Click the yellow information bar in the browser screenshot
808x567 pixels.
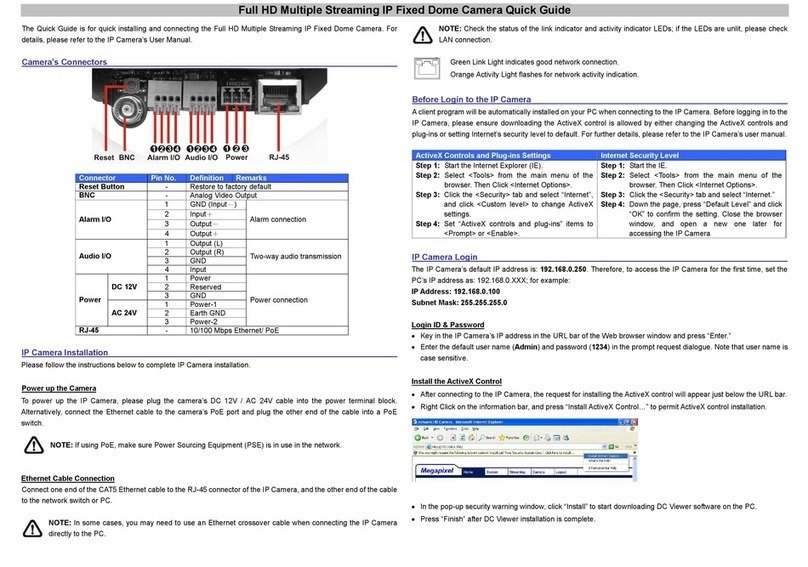tap(523, 453)
